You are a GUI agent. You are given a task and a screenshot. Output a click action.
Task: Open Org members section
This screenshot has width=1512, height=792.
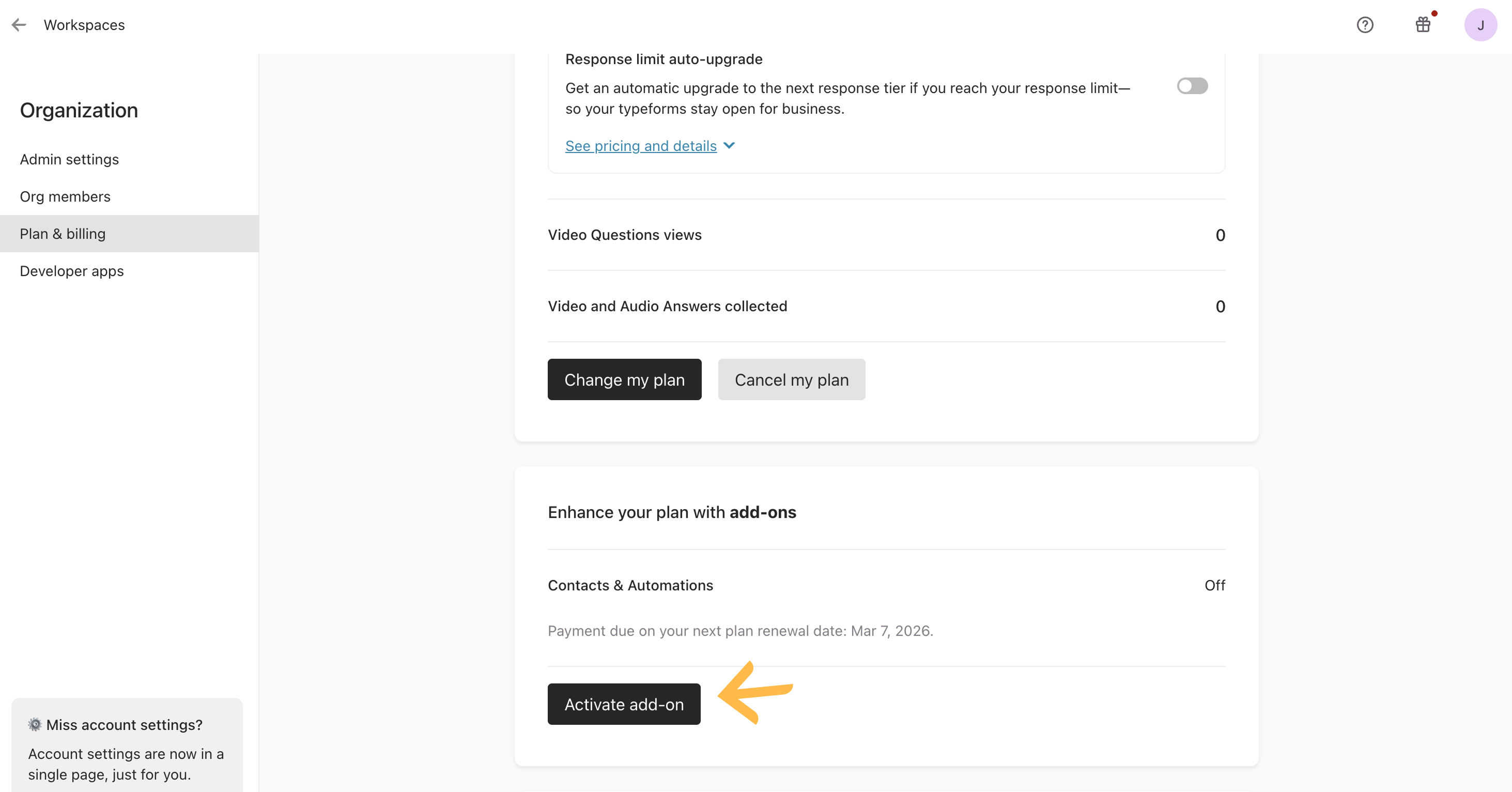click(65, 196)
